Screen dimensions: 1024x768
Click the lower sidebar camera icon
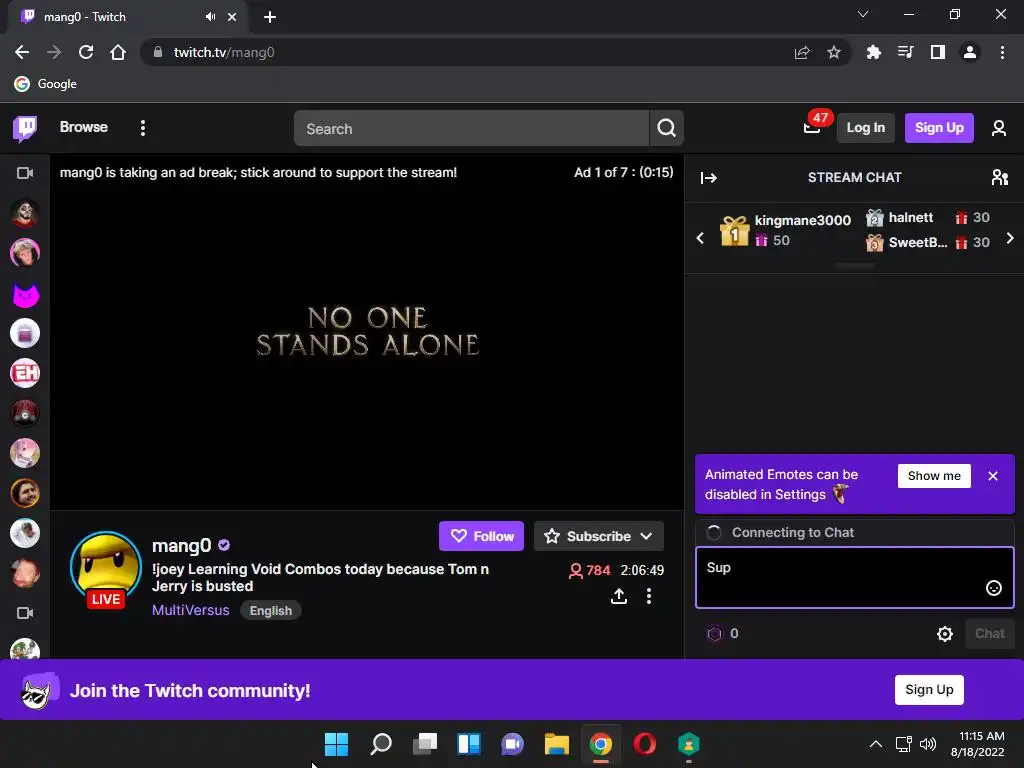click(x=25, y=613)
